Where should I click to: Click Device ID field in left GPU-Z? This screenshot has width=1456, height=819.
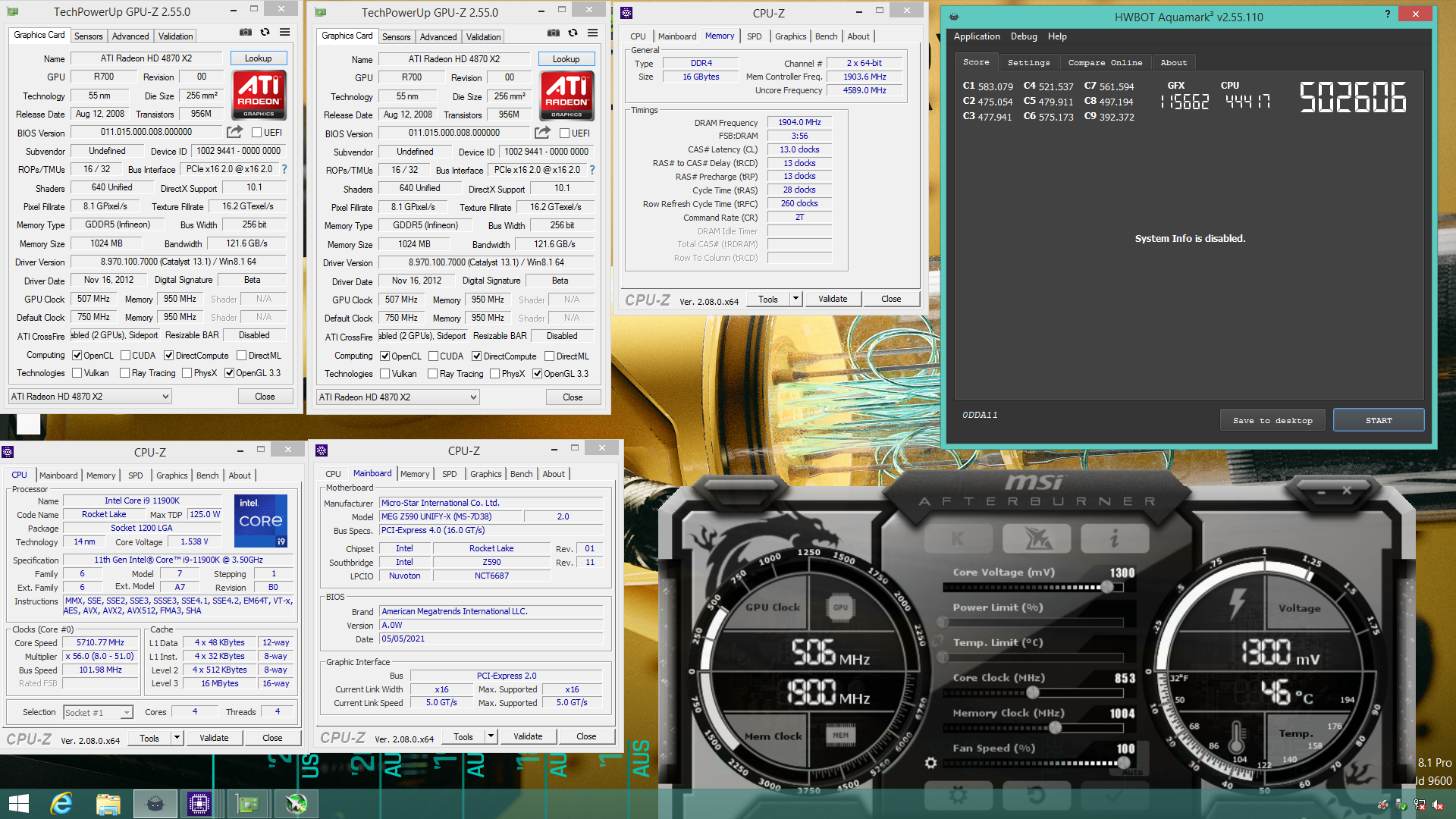pyautogui.click(x=239, y=151)
